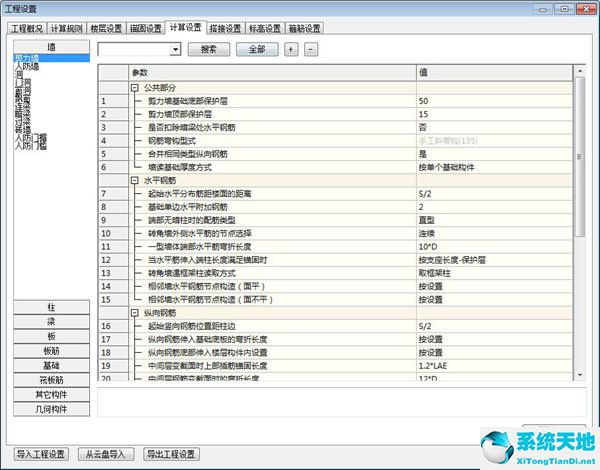The height and width of the screenshot is (470, 600).
Task: Select row 是否扣除暗梁处水平钢筋
Action: (x=335, y=127)
